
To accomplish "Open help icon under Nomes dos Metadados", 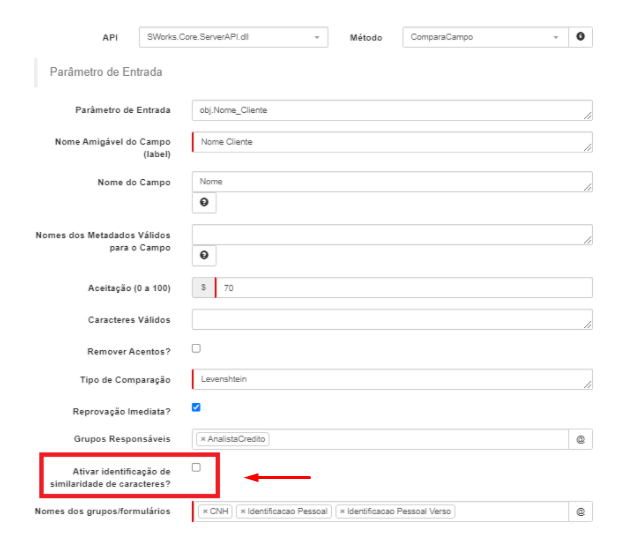I will point(204,255).
